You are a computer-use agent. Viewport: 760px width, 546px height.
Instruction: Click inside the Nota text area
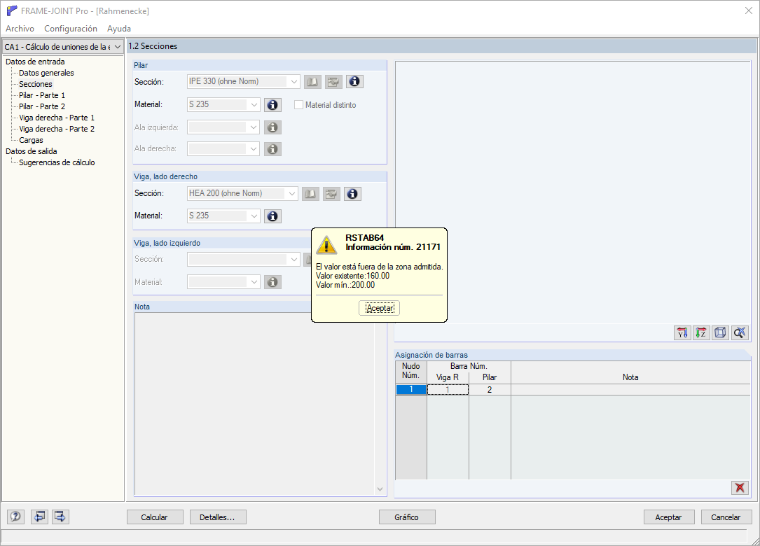coord(254,403)
